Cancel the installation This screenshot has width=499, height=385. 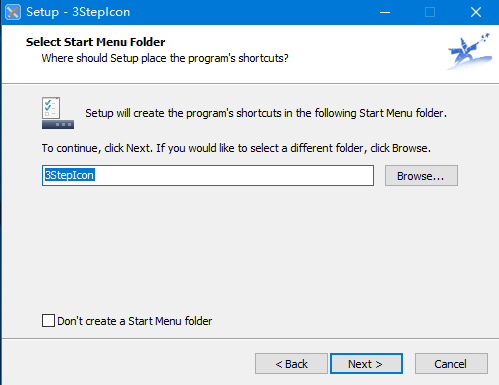451,364
